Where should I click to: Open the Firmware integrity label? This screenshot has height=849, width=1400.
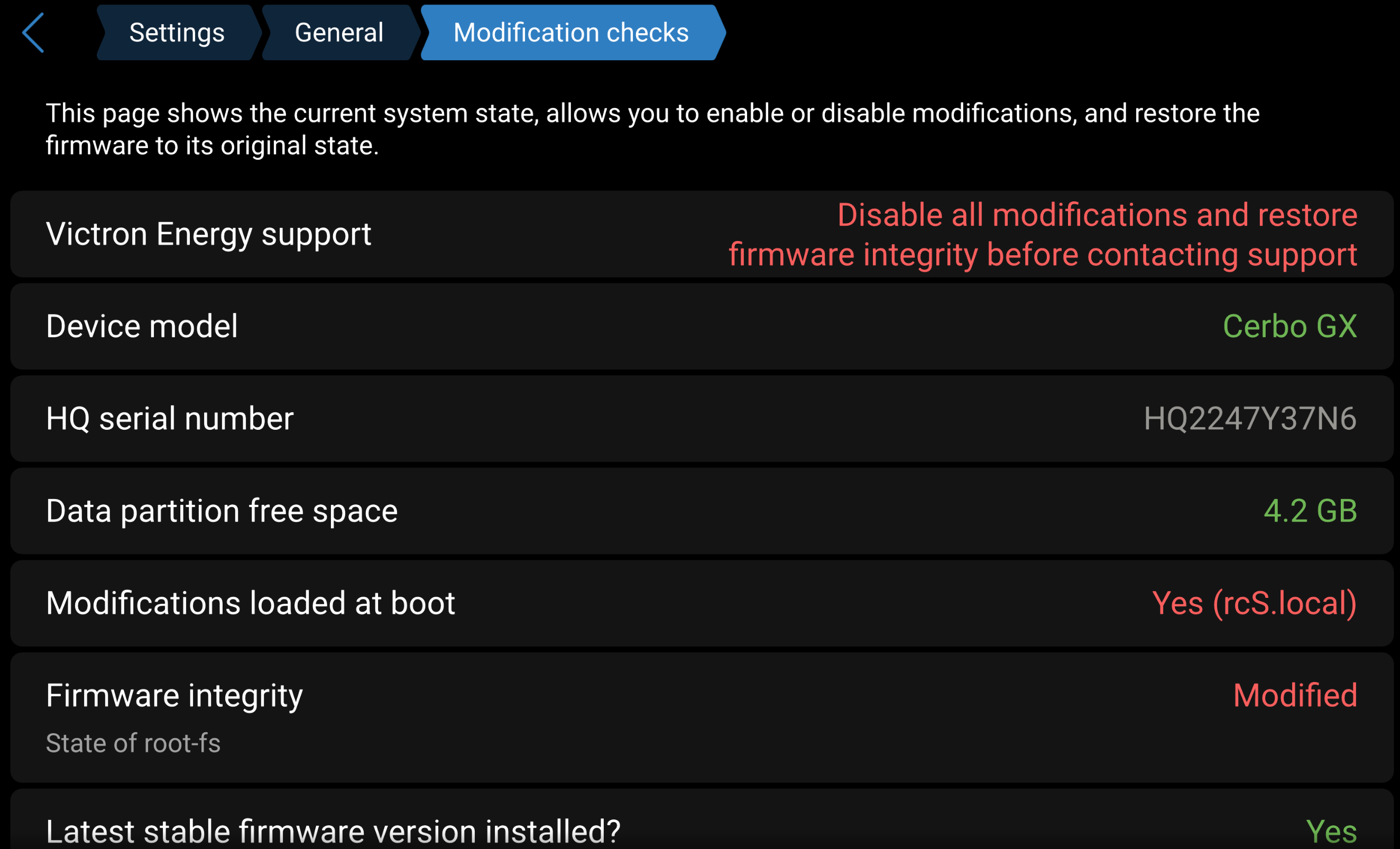(174, 696)
